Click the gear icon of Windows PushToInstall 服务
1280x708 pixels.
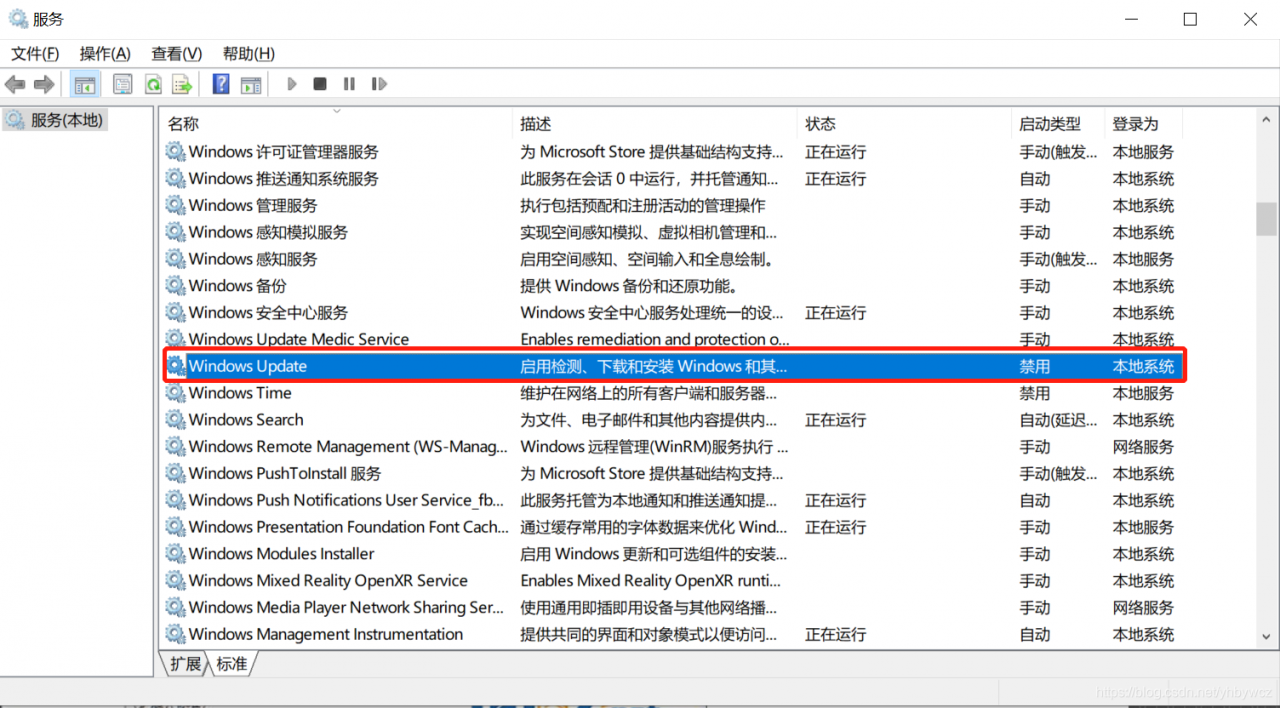click(x=175, y=473)
